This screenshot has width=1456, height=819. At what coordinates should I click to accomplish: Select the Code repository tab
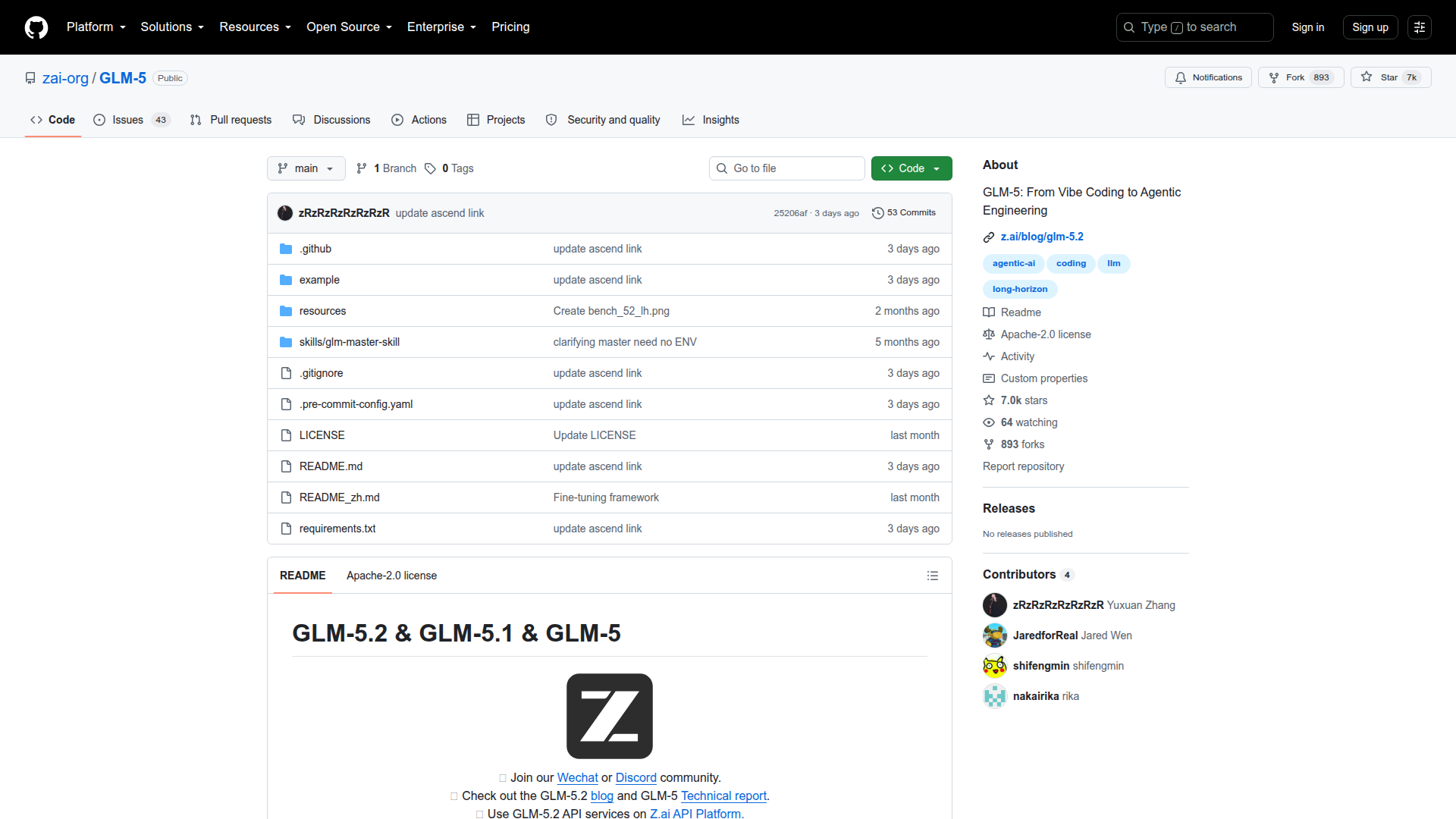point(52,120)
